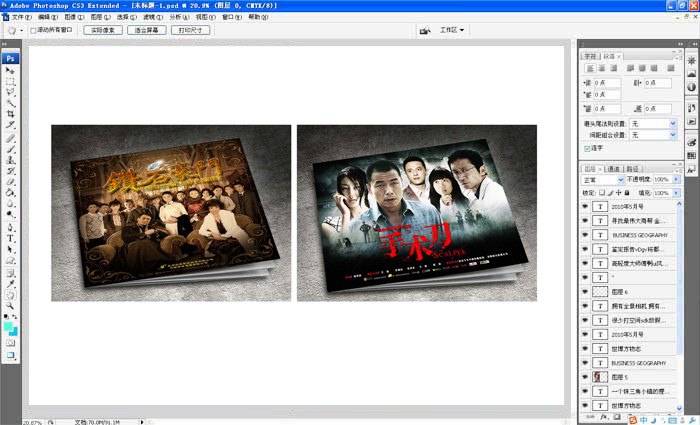Toggle the 连字 hyphenate checkbox
Image resolution: width=700 pixels, height=425 pixels.
587,148
